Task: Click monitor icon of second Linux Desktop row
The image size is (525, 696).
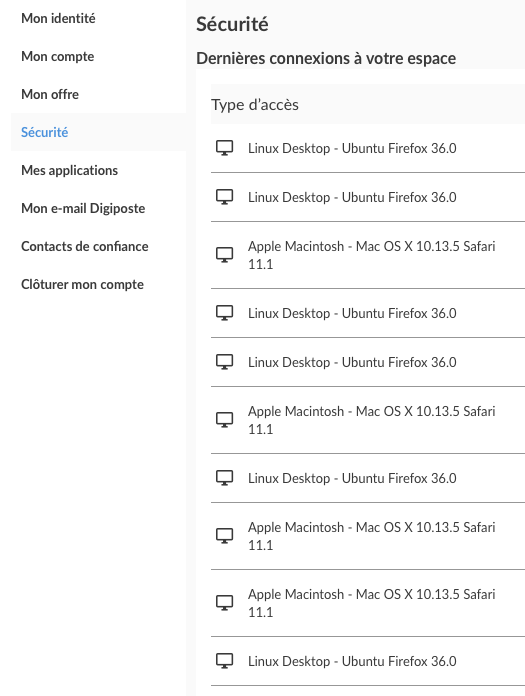Action: point(225,197)
